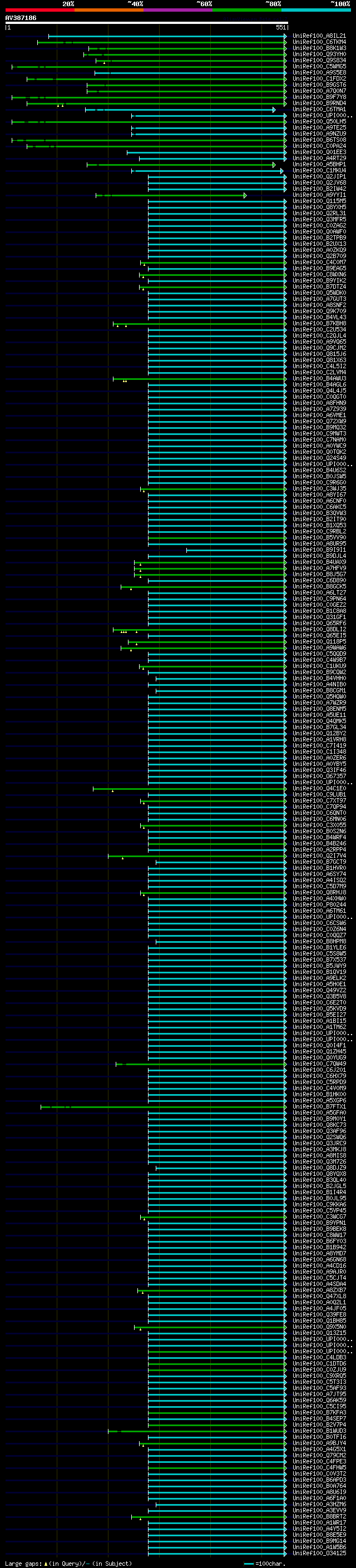
Task: Click the green alignment bar for UniRef100_C6TKM4
Action: coord(162,43)
